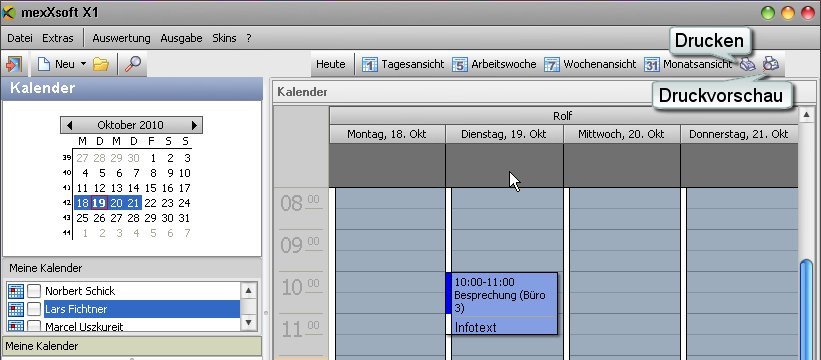Screen dimensions: 821x360
Task: Click the Druckvorschau preview icon
Action: pos(771,64)
